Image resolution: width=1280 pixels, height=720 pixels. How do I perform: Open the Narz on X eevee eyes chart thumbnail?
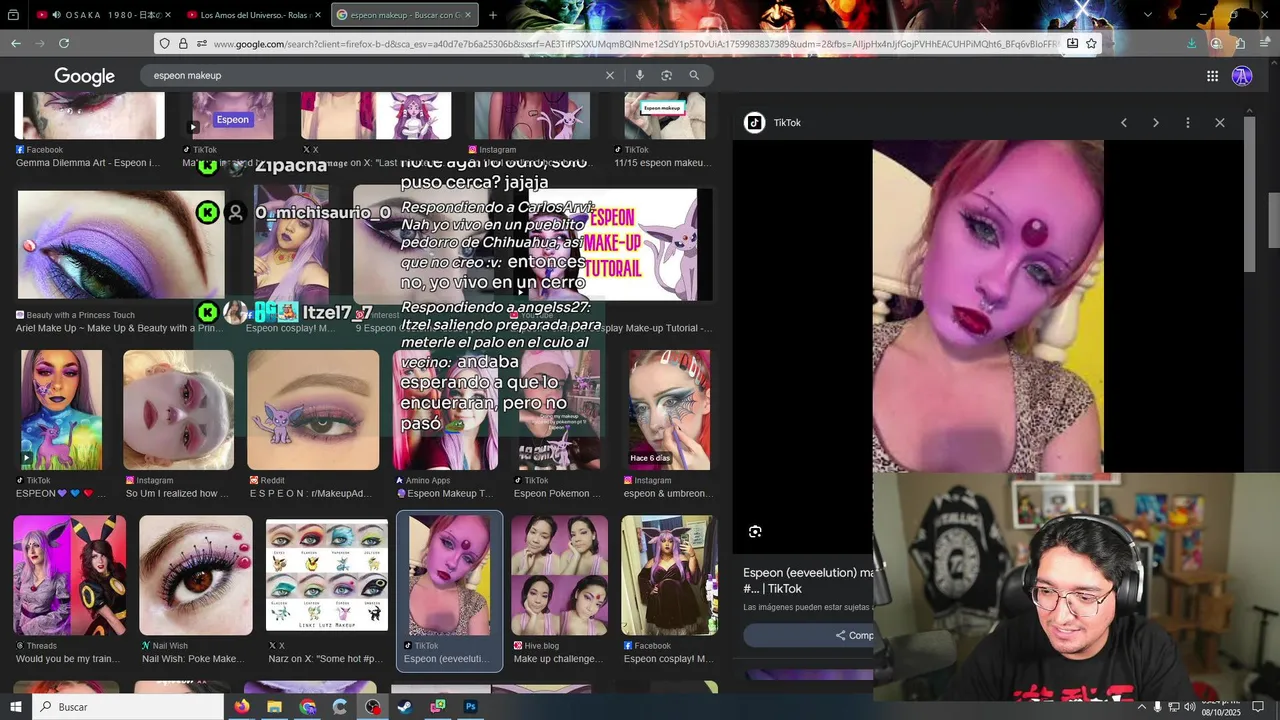tap(327, 575)
